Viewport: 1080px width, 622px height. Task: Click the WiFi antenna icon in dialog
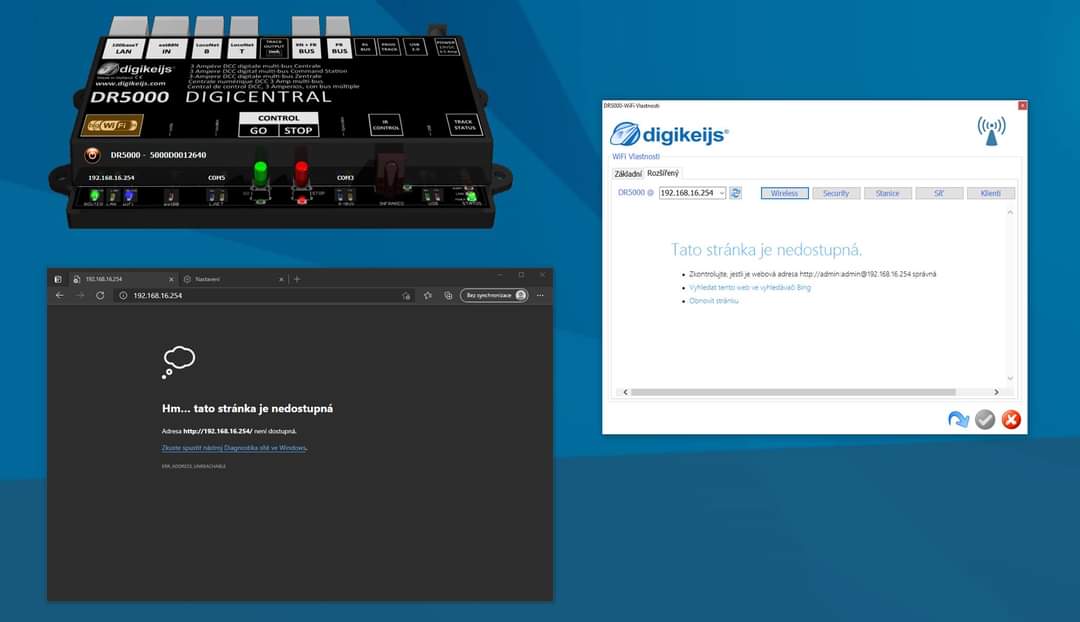point(991,131)
